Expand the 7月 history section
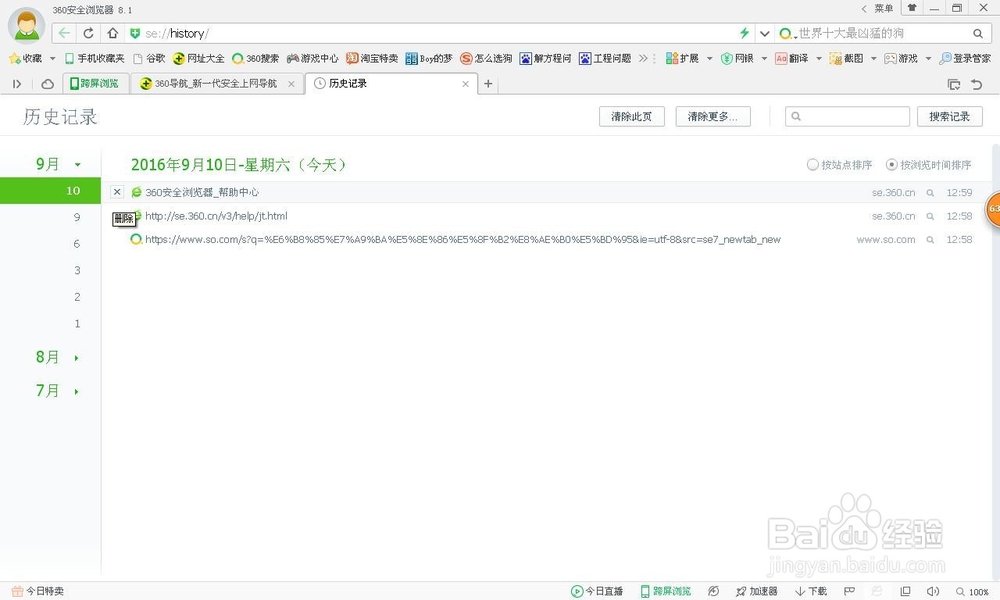 pos(47,390)
